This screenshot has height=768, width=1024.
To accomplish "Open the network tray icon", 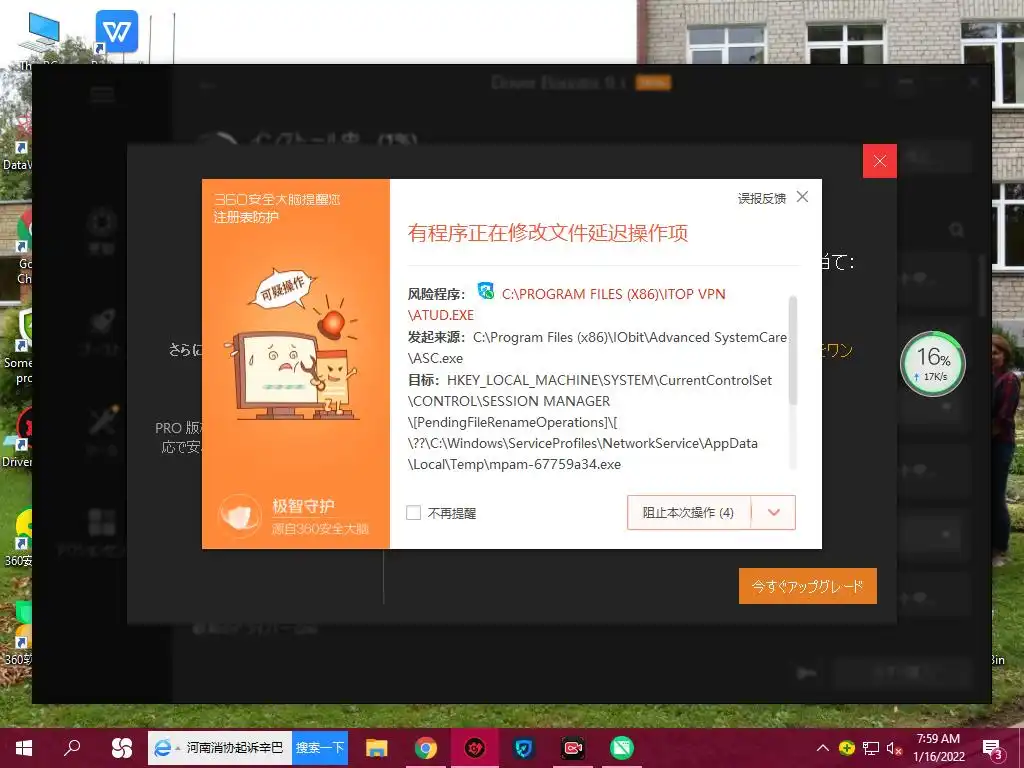I will tap(871, 748).
